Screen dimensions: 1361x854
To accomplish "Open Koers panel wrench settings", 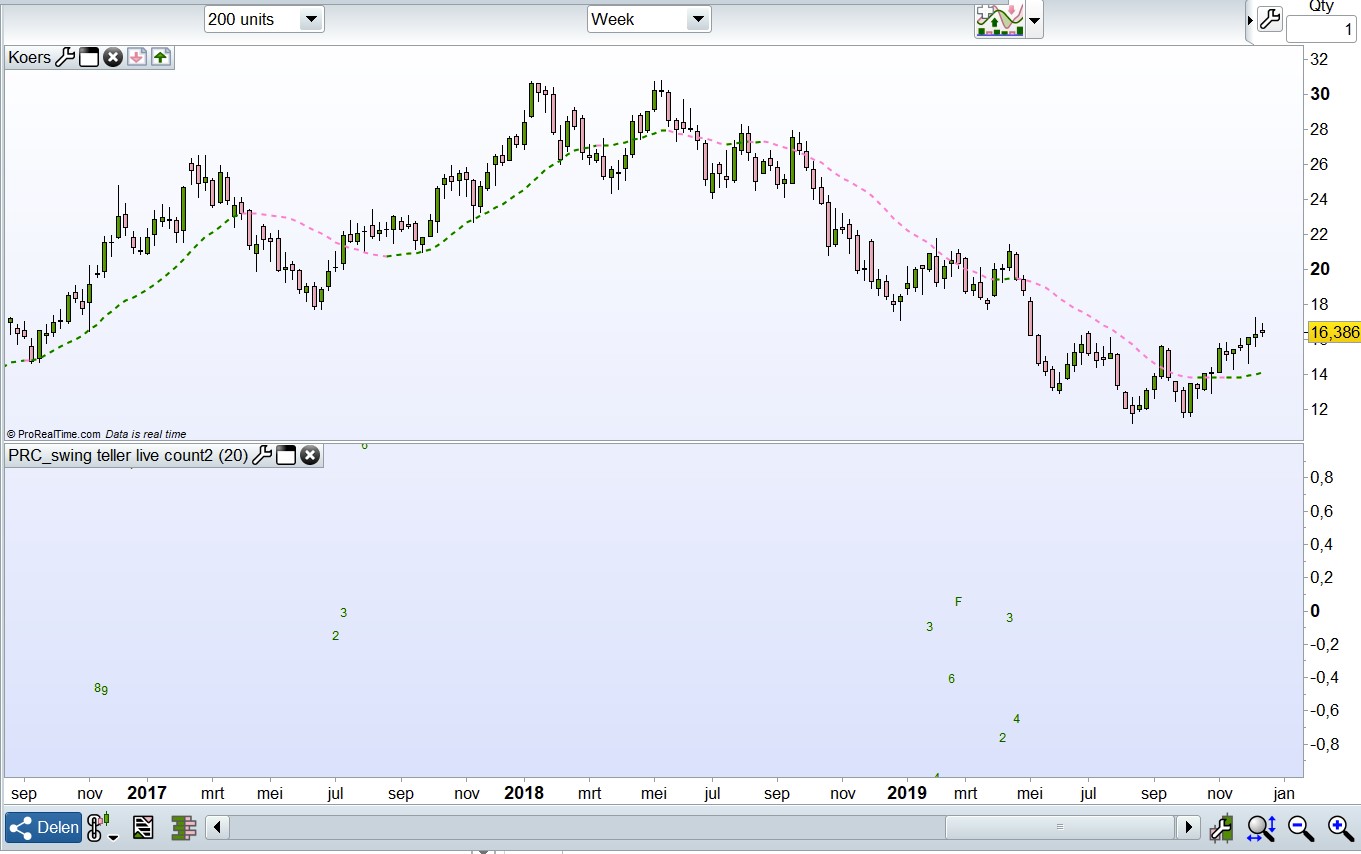I will pyautogui.click(x=64, y=57).
